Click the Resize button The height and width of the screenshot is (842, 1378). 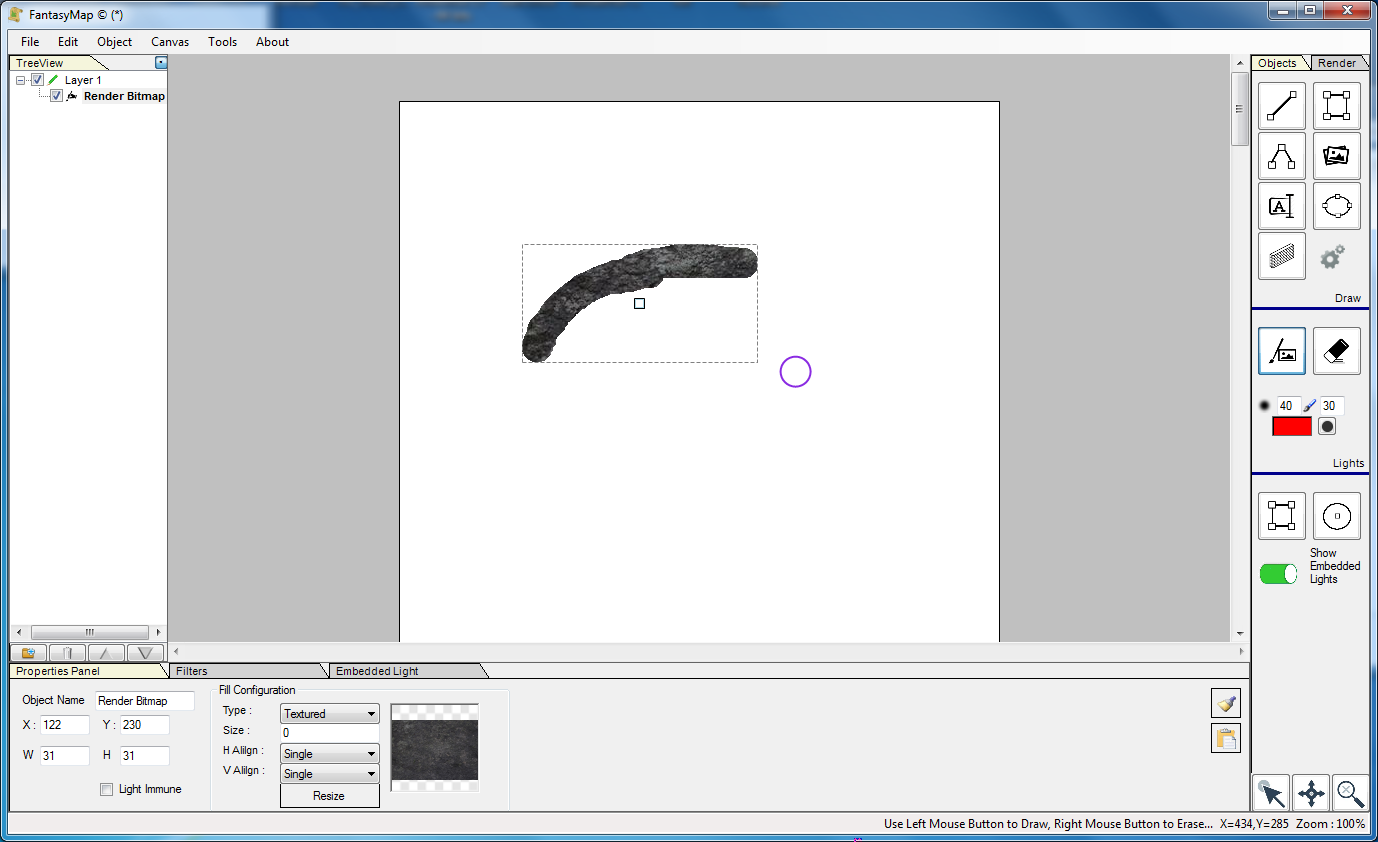click(330, 796)
